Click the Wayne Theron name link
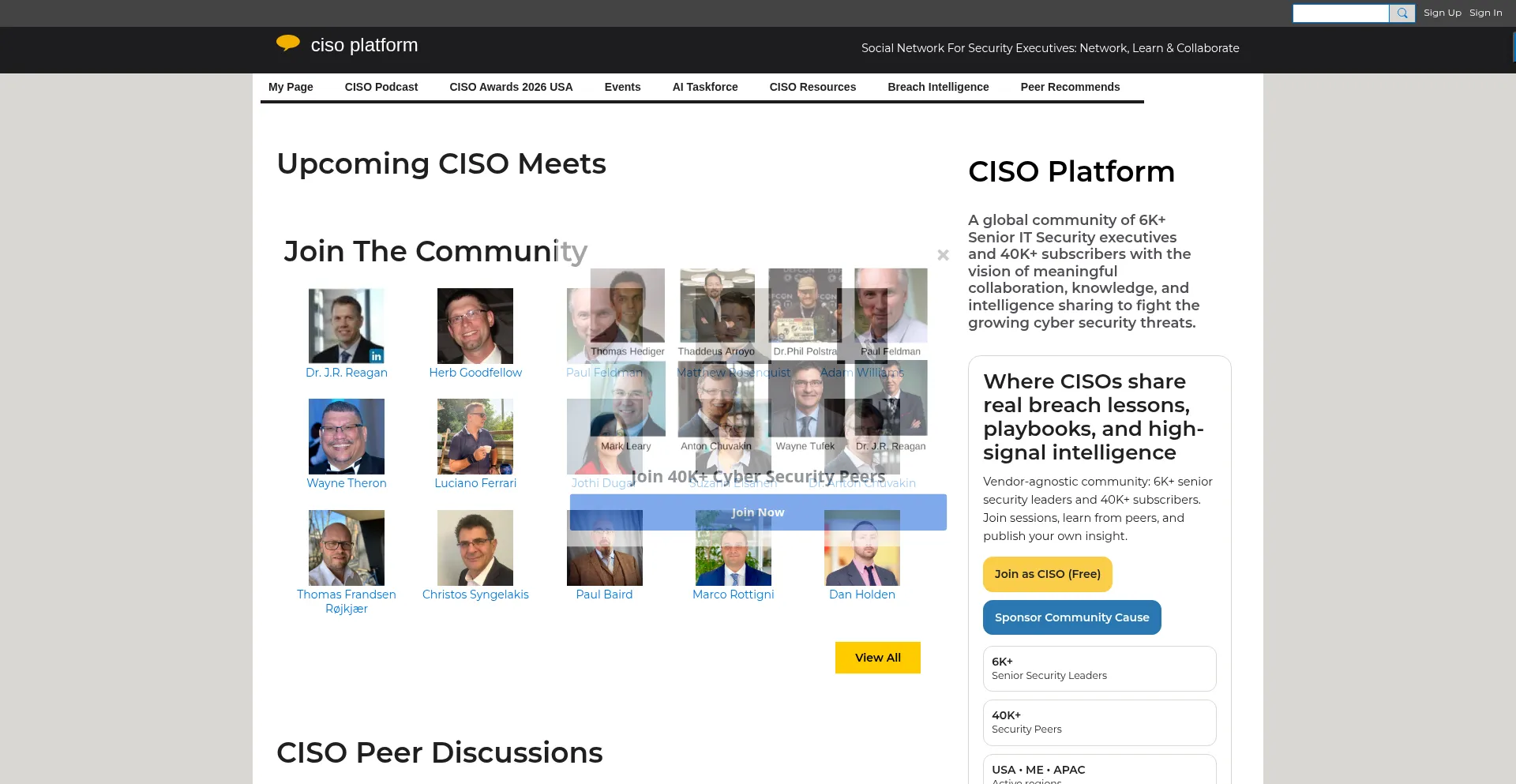Viewport: 1516px width, 784px height. click(347, 483)
